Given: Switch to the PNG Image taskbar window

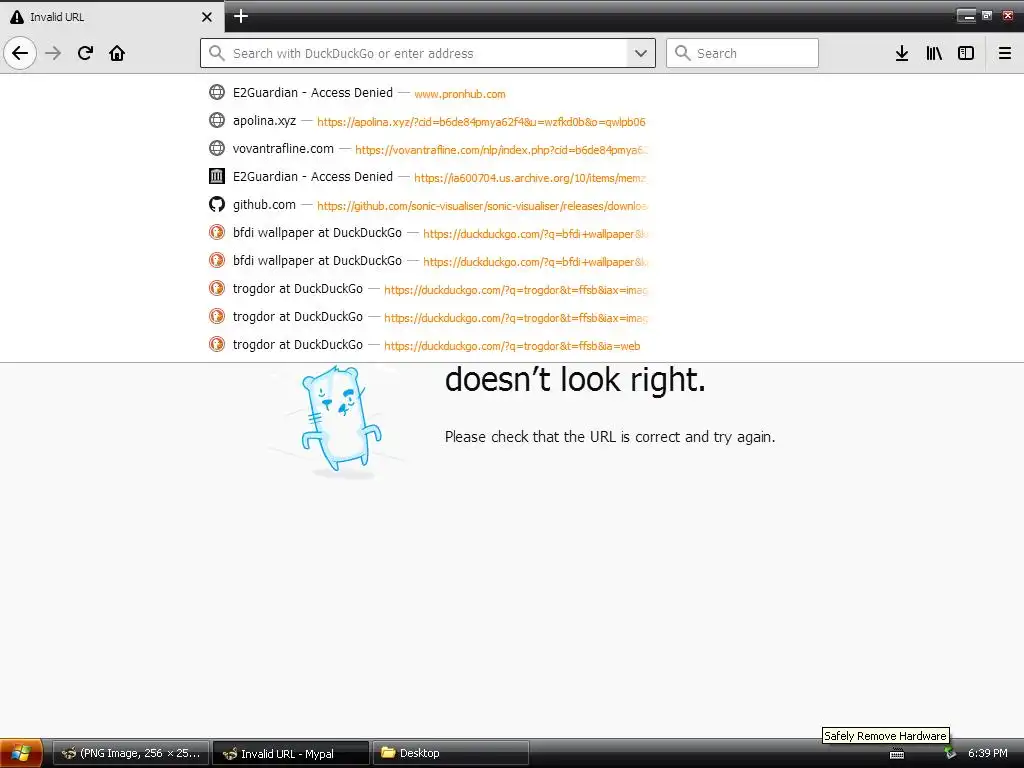Looking at the screenshot, I should 131,753.
